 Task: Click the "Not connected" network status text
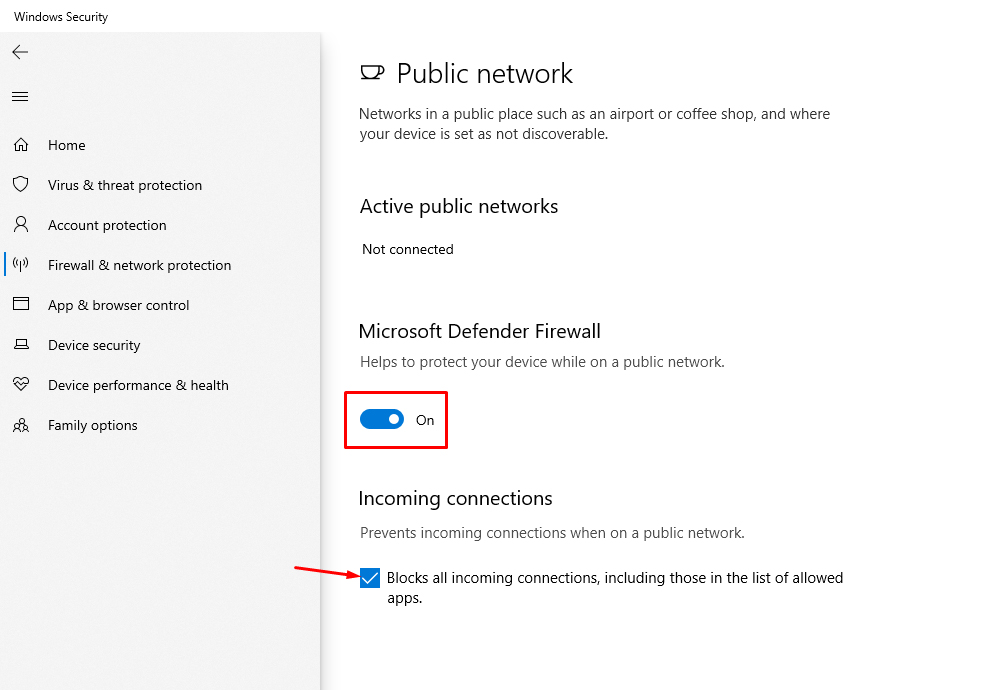408,249
